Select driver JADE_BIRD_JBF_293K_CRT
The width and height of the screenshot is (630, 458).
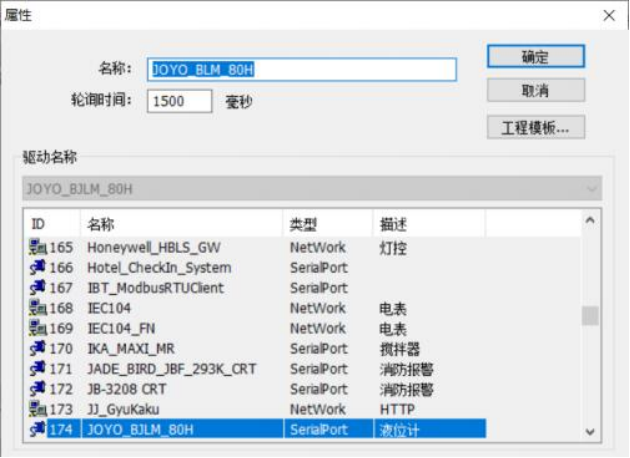pos(172,368)
